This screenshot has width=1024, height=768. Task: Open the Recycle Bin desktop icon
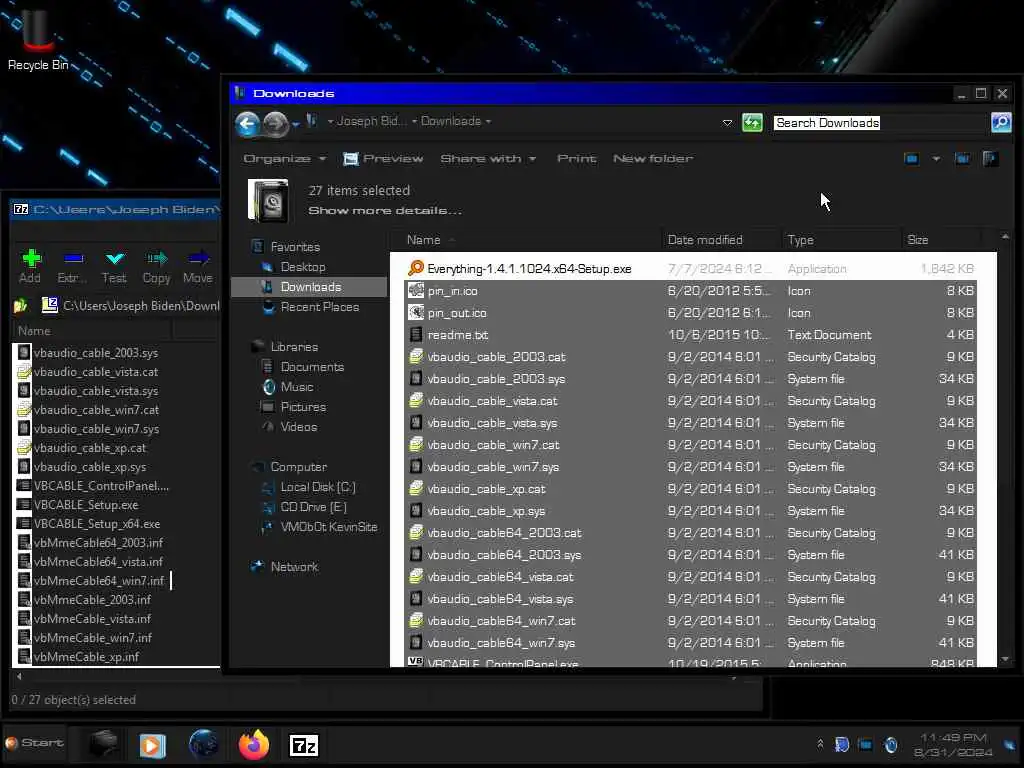(x=38, y=38)
